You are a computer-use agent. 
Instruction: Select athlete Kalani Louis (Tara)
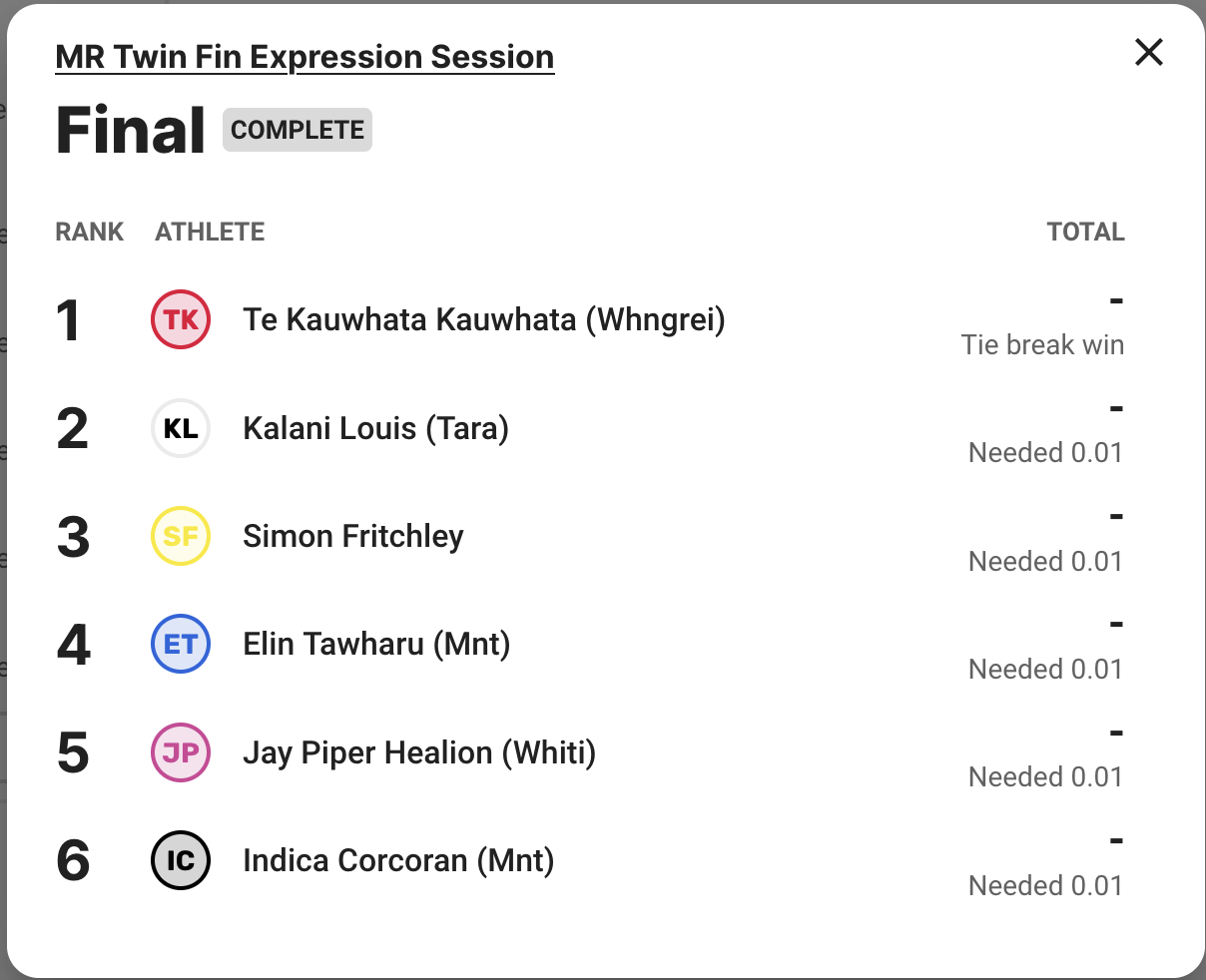click(376, 429)
